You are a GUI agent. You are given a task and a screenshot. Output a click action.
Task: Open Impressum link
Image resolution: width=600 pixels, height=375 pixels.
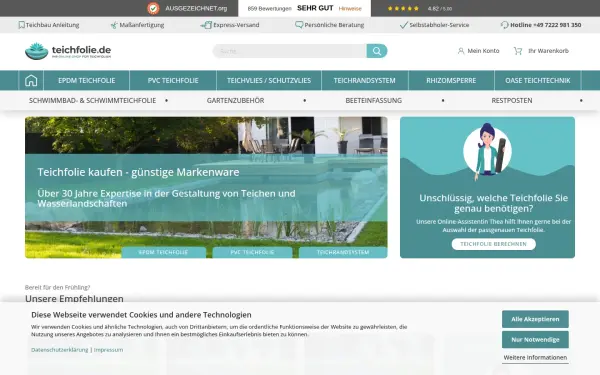click(x=108, y=350)
